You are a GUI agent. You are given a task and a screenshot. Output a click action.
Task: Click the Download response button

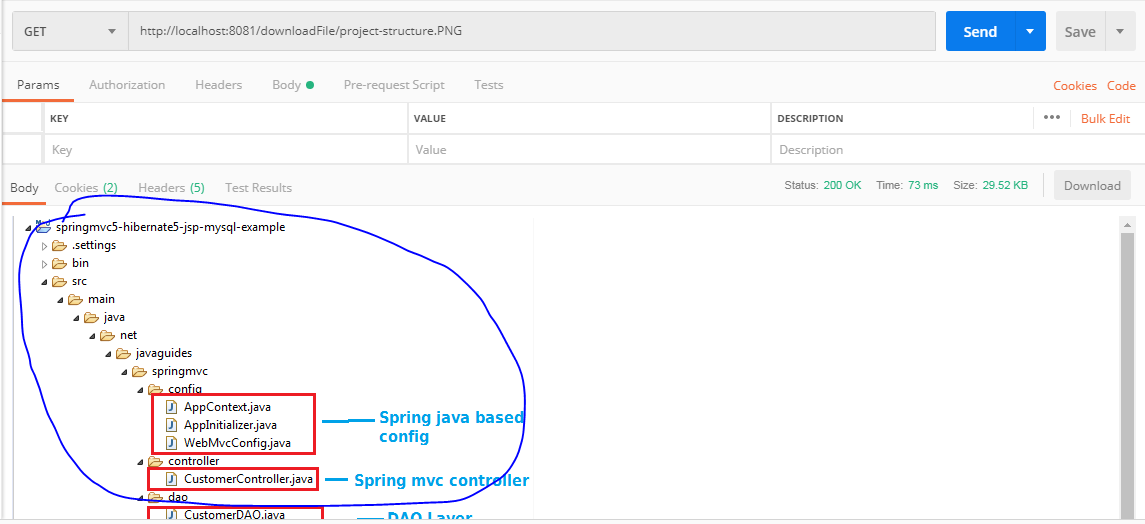click(x=1092, y=185)
